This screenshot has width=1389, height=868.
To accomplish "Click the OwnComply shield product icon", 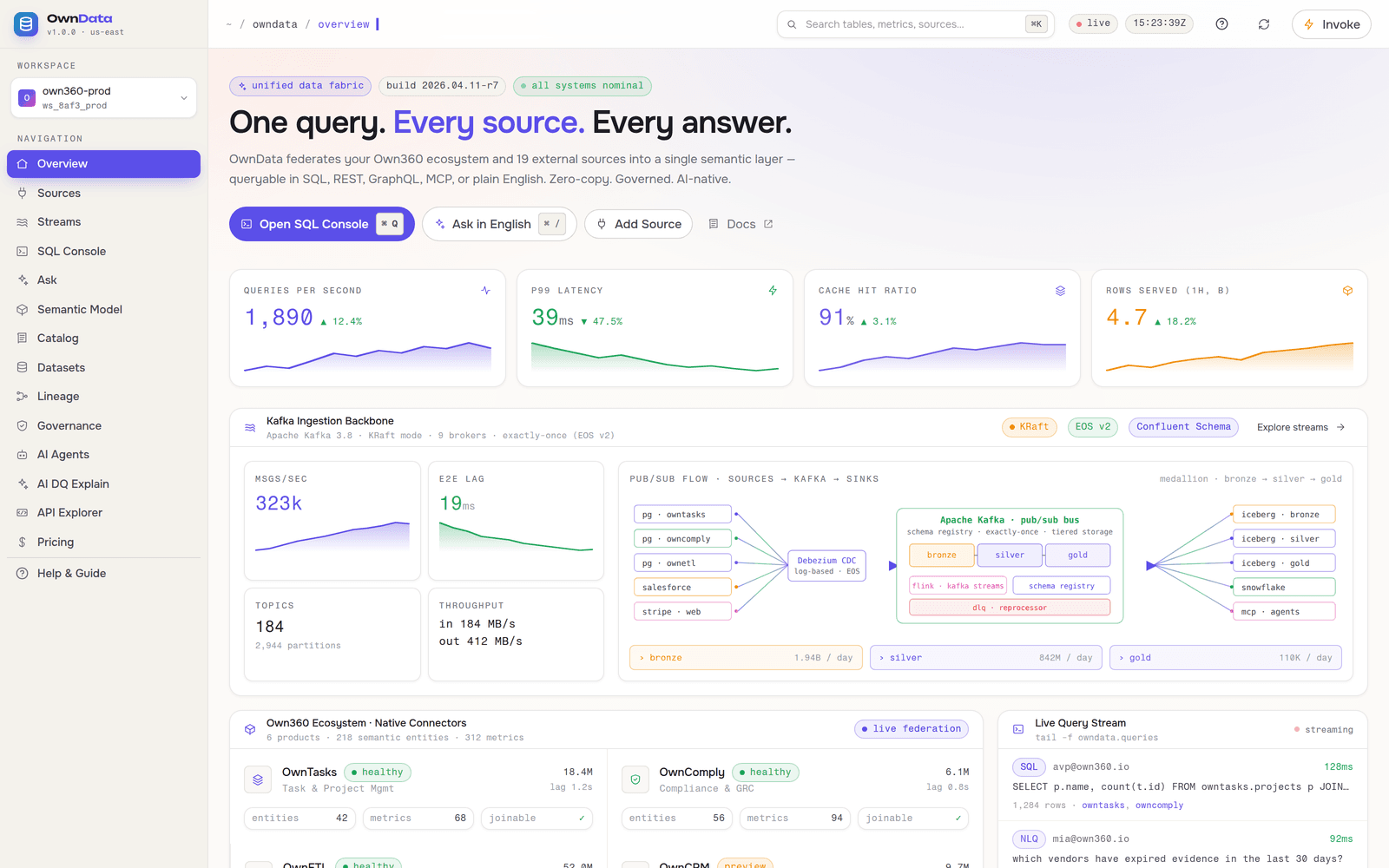I will 635,779.
